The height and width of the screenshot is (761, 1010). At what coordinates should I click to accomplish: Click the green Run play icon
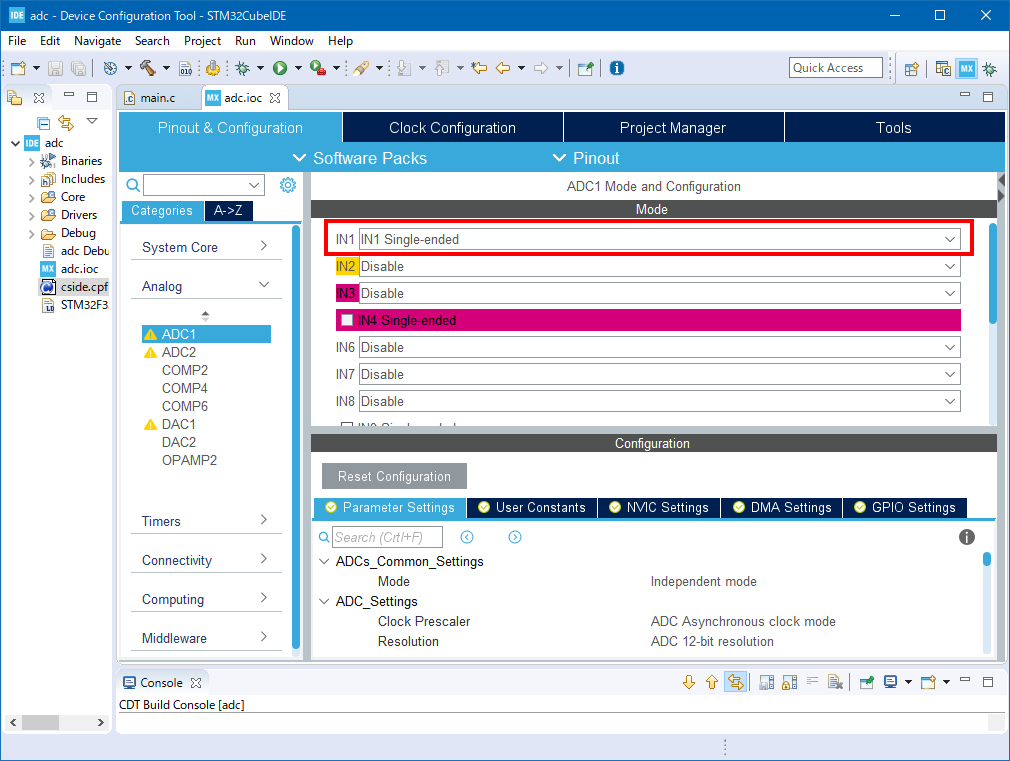click(280, 68)
